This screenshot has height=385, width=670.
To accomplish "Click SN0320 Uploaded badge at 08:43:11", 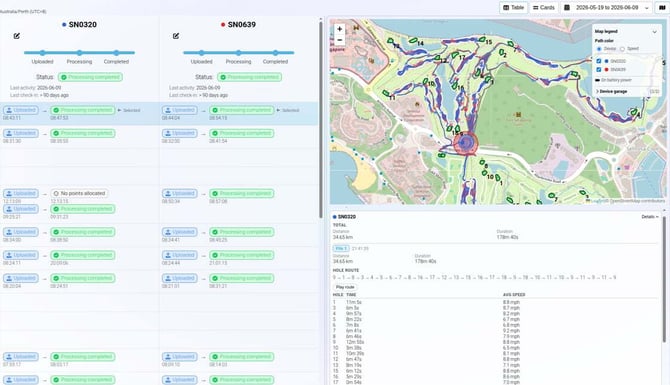I will [x=21, y=110].
